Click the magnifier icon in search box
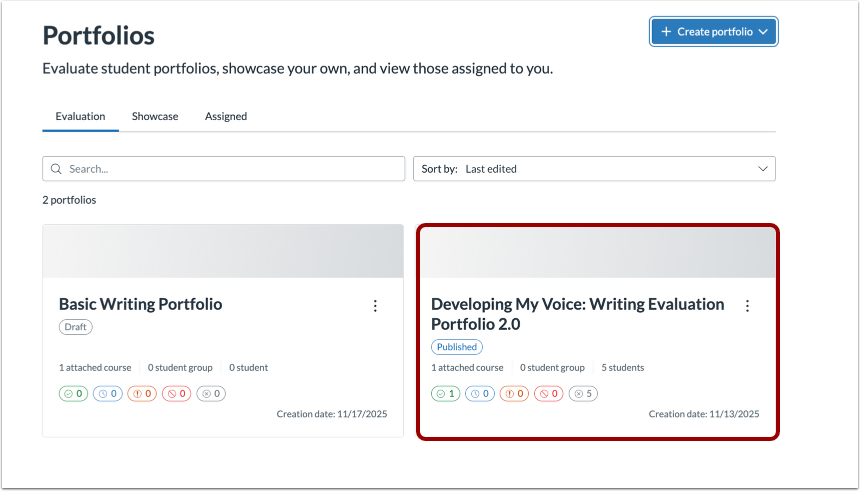This screenshot has width=860, height=491. click(x=56, y=169)
